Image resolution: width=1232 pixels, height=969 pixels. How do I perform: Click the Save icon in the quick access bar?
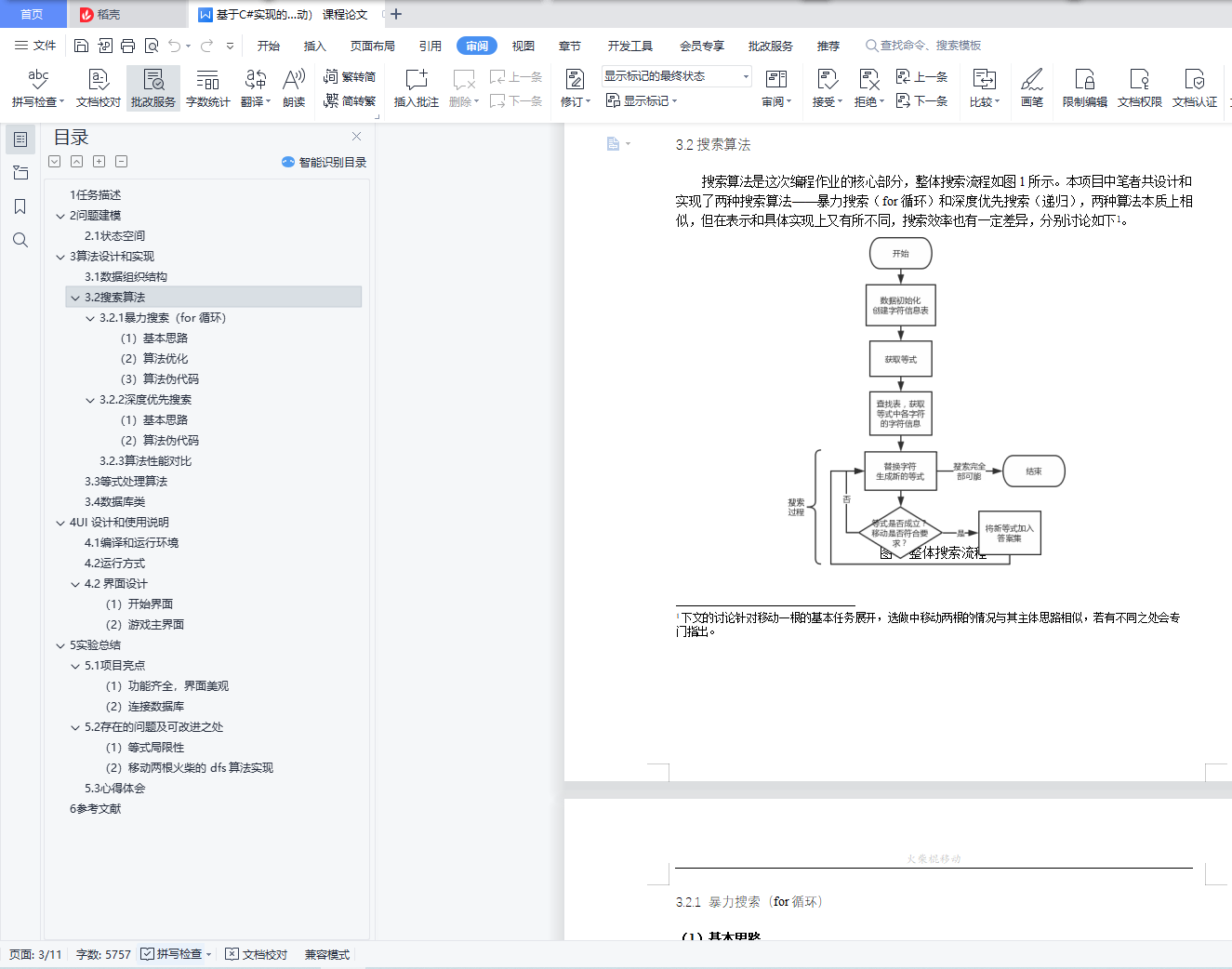tap(81, 46)
